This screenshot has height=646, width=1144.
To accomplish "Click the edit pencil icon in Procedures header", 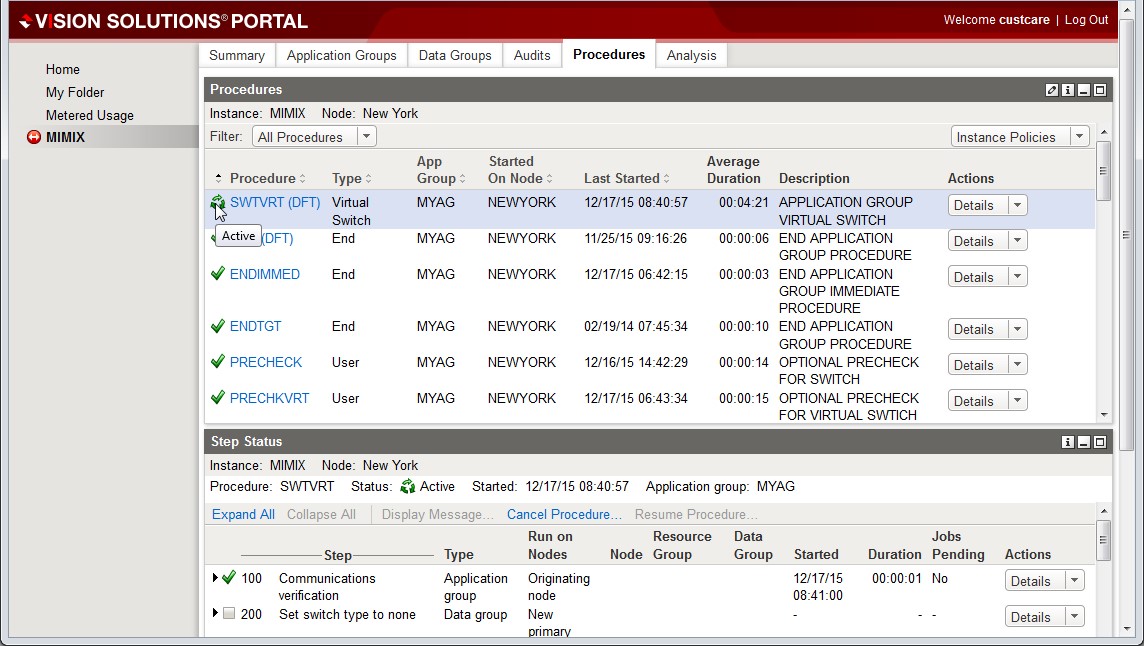I will 1052,90.
